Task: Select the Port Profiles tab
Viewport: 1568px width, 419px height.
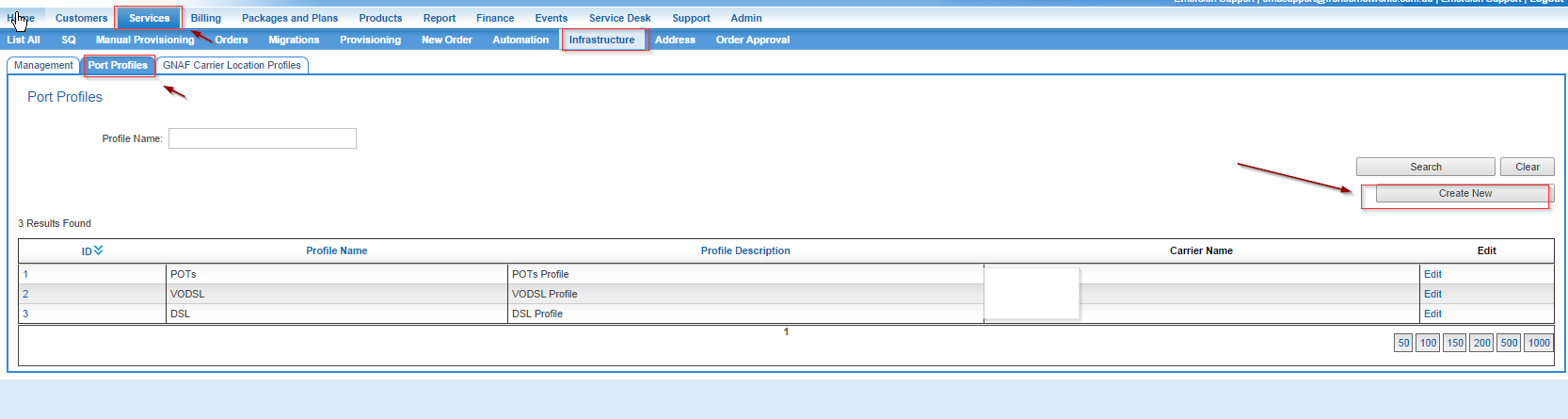Action: [118, 65]
